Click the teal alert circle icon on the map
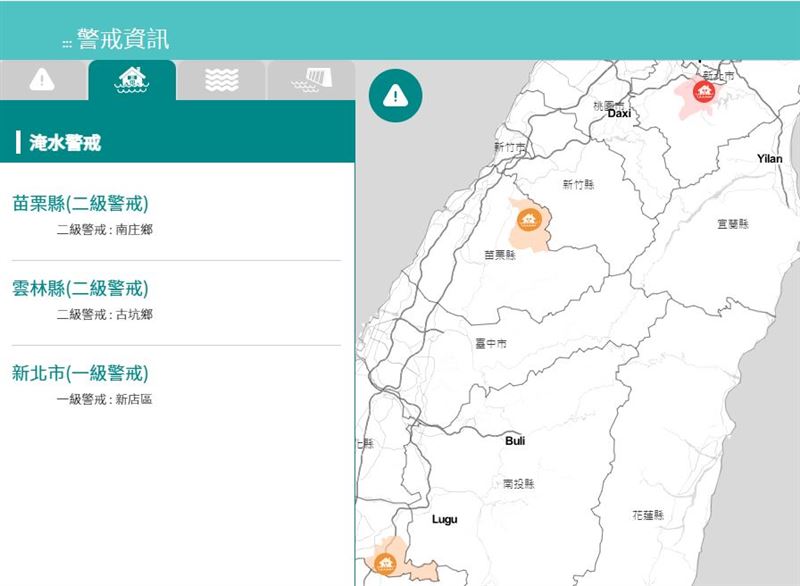Viewport: 800px width, 586px height. [396, 92]
